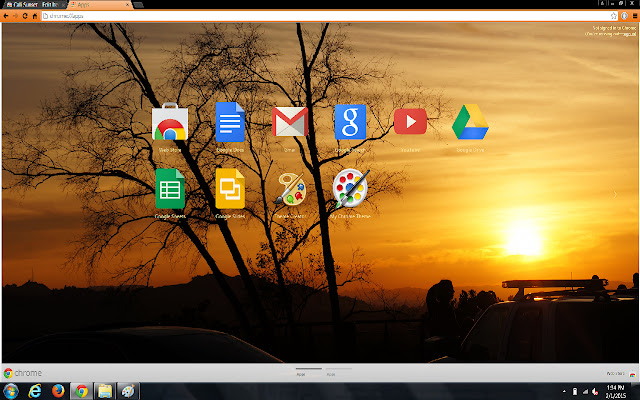Select the second Apps page indicator
This screenshot has width=640, height=400.
pyautogui.click(x=338, y=371)
